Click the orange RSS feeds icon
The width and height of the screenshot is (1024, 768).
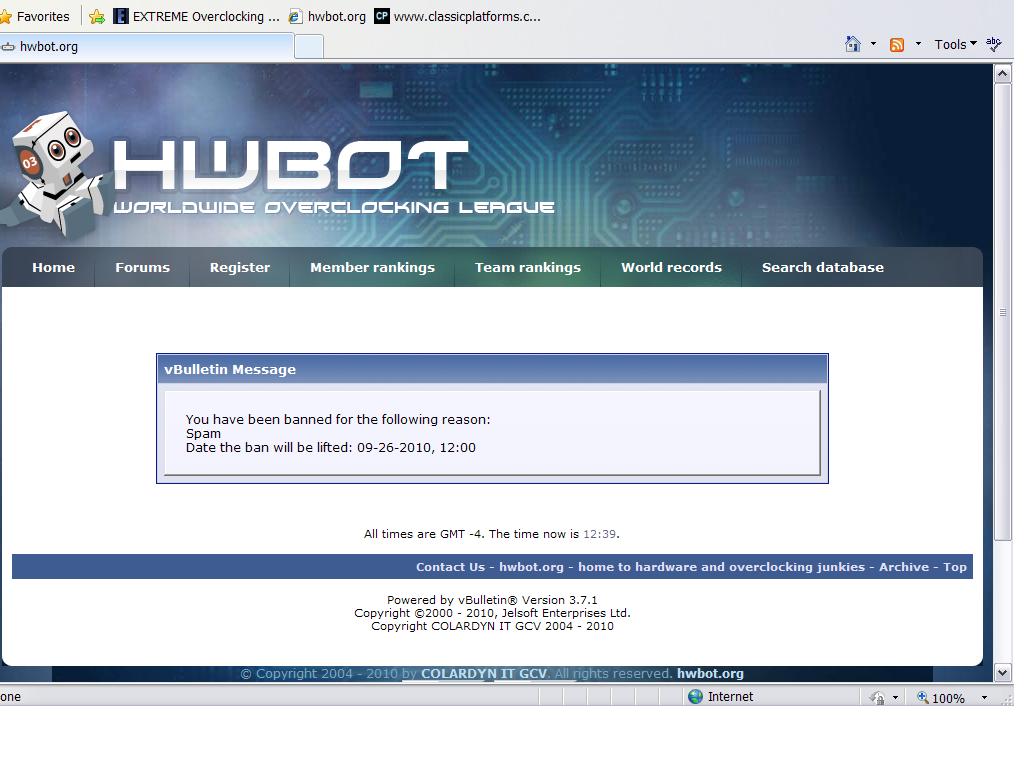pos(897,44)
